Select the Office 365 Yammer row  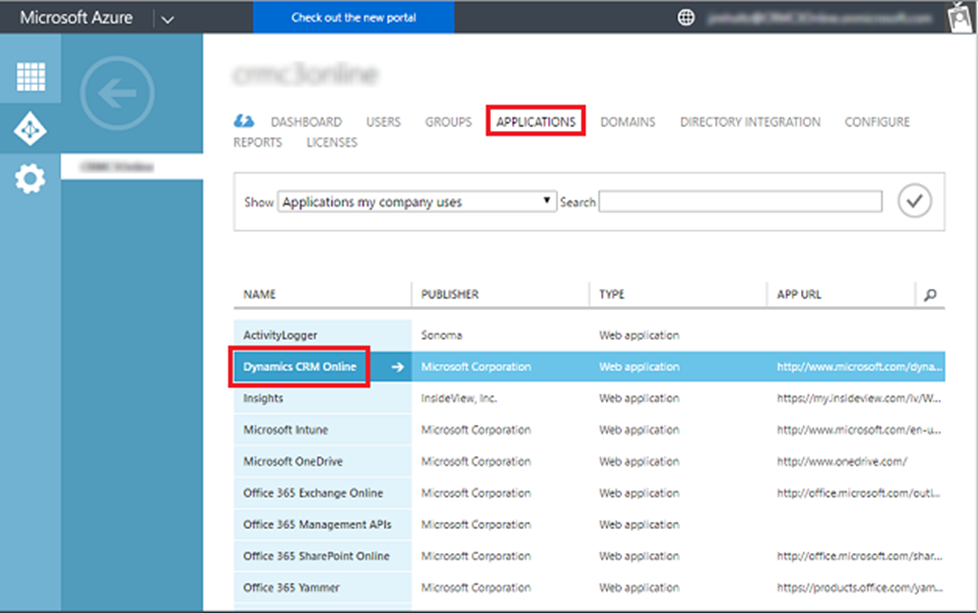[589, 587]
